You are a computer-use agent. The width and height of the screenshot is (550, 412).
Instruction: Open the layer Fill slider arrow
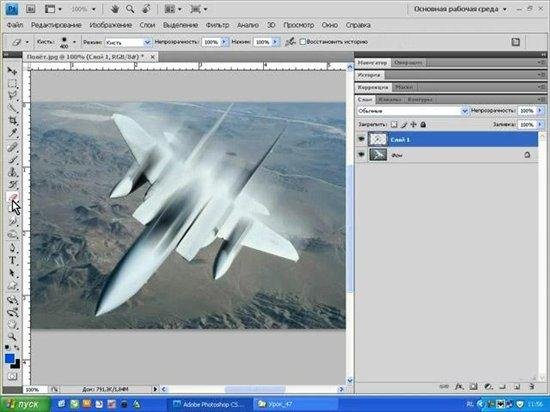[x=540, y=124]
